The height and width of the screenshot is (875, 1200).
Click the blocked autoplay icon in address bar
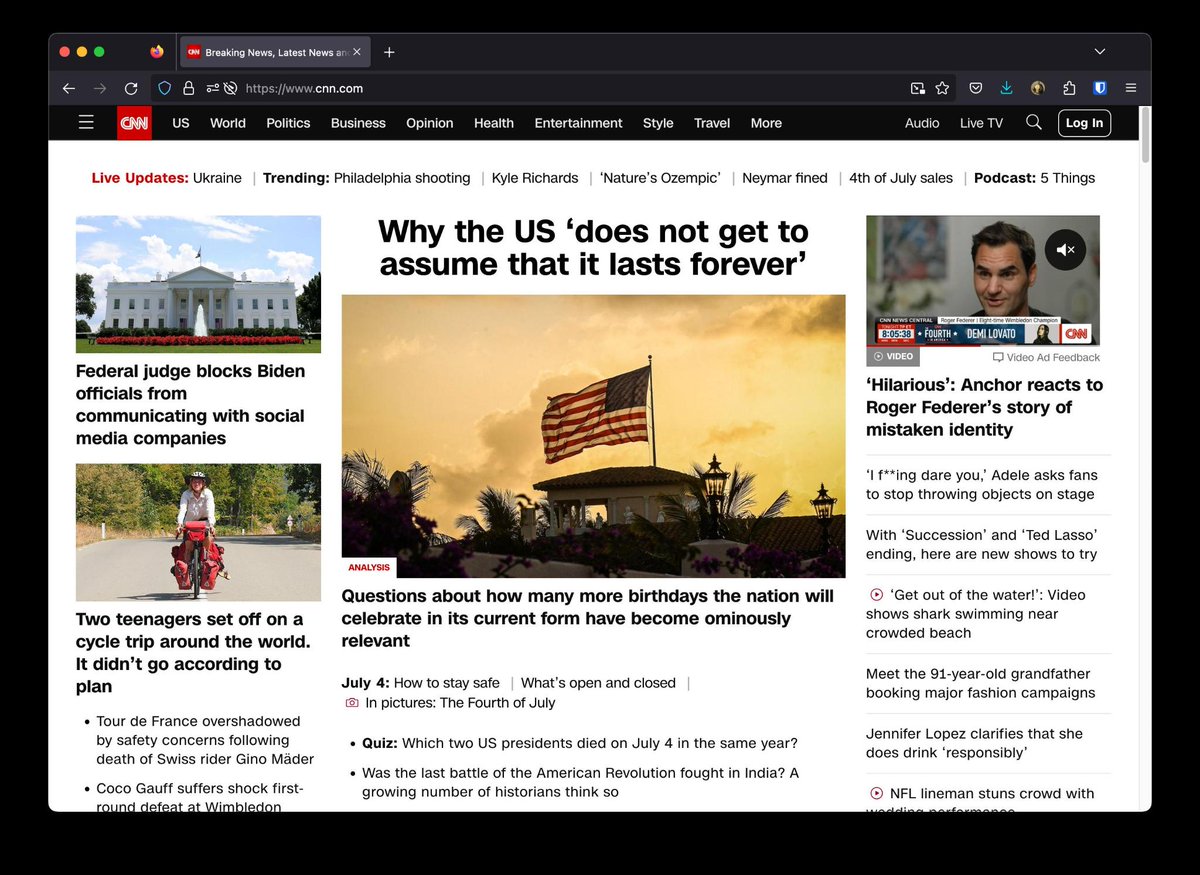[230, 88]
